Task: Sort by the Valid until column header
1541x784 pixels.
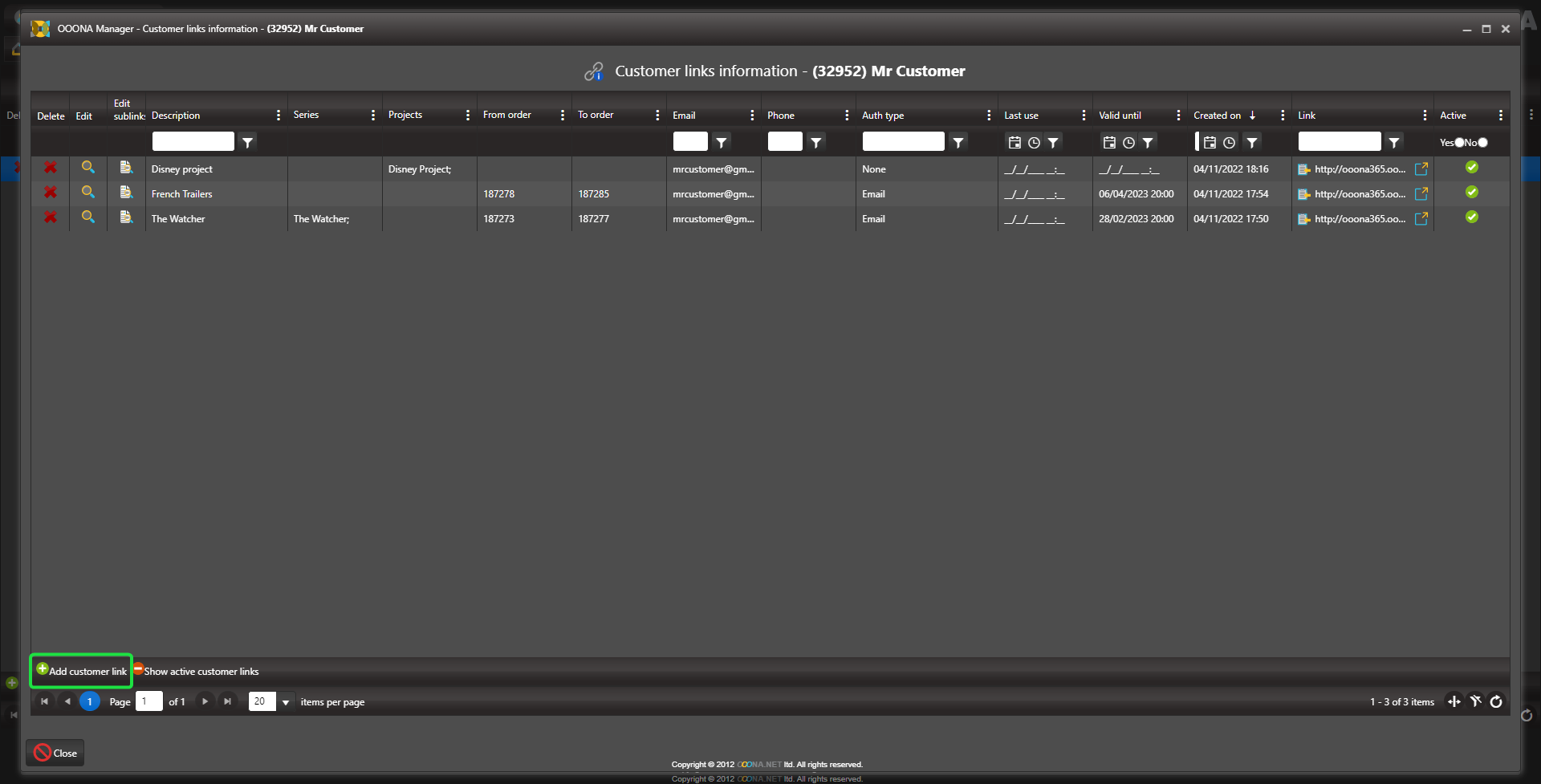Action: (1120, 116)
